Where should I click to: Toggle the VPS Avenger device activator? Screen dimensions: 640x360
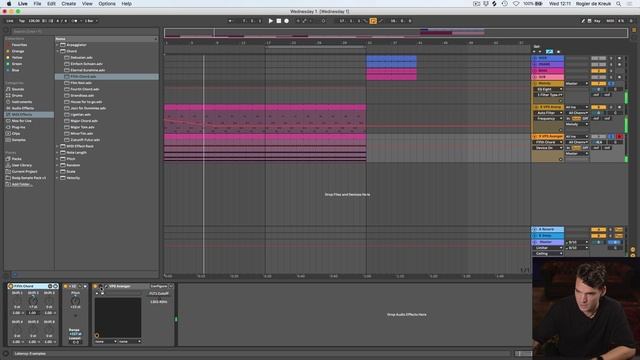coord(95,286)
